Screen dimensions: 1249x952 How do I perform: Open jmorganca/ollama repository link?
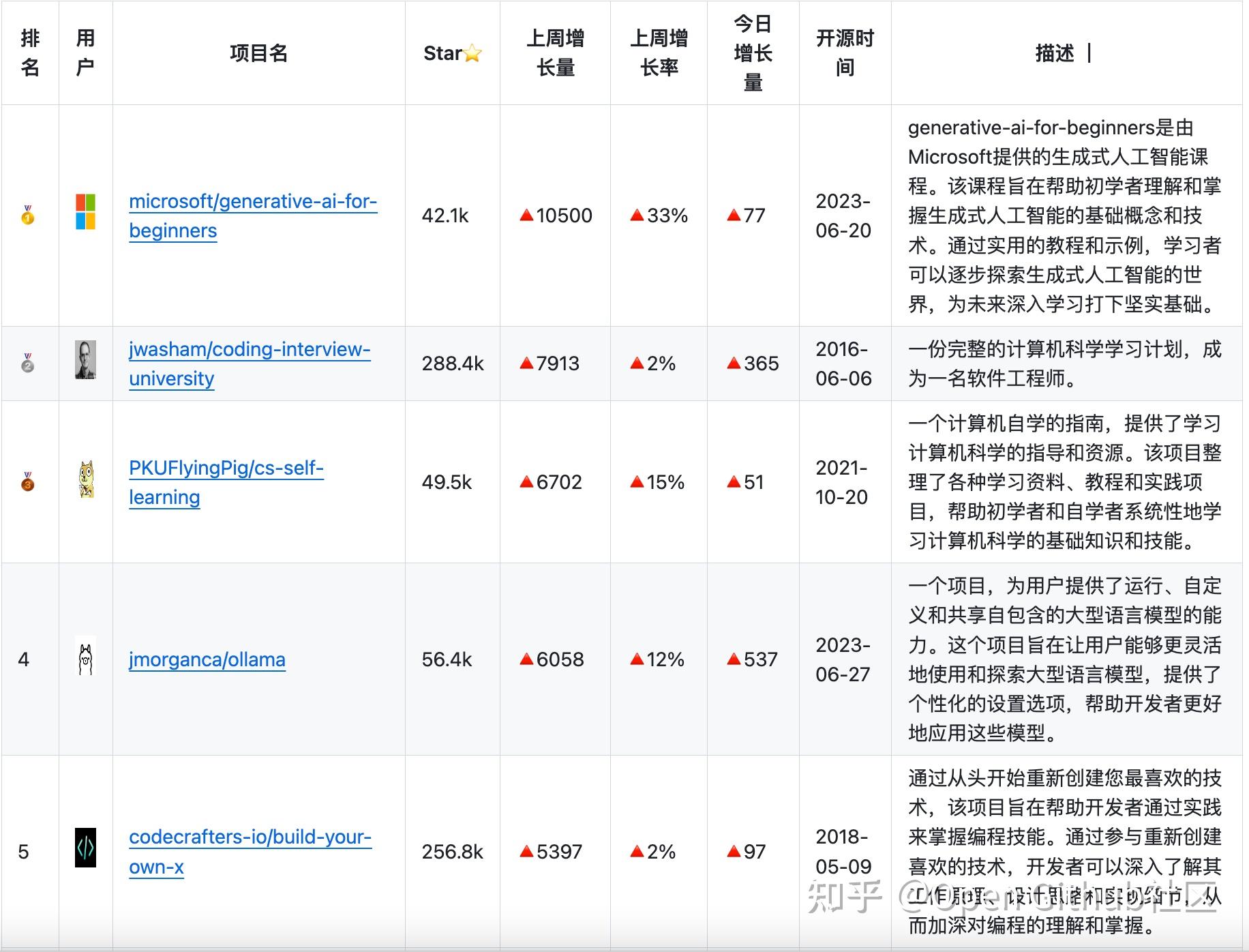207,659
